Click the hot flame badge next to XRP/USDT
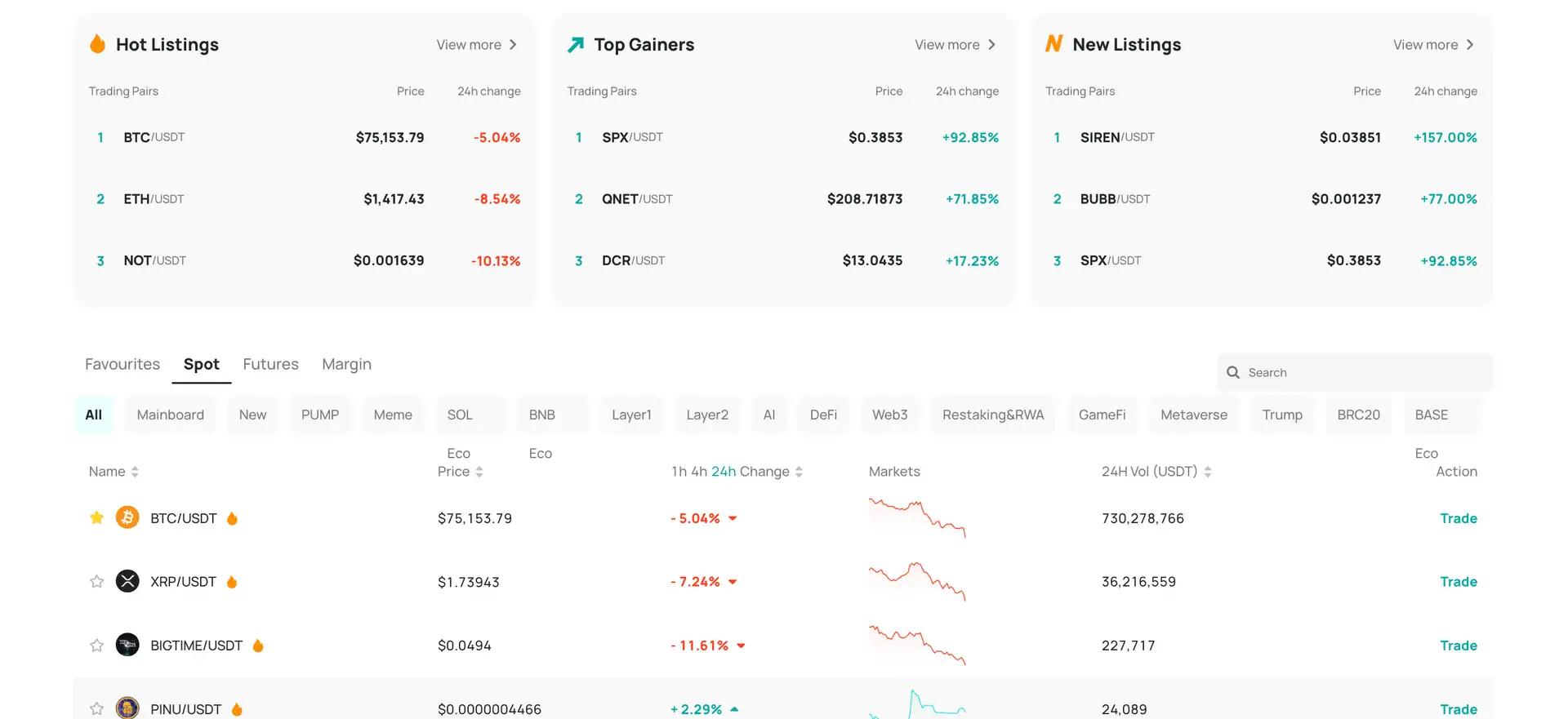The image size is (1568, 719). click(232, 582)
